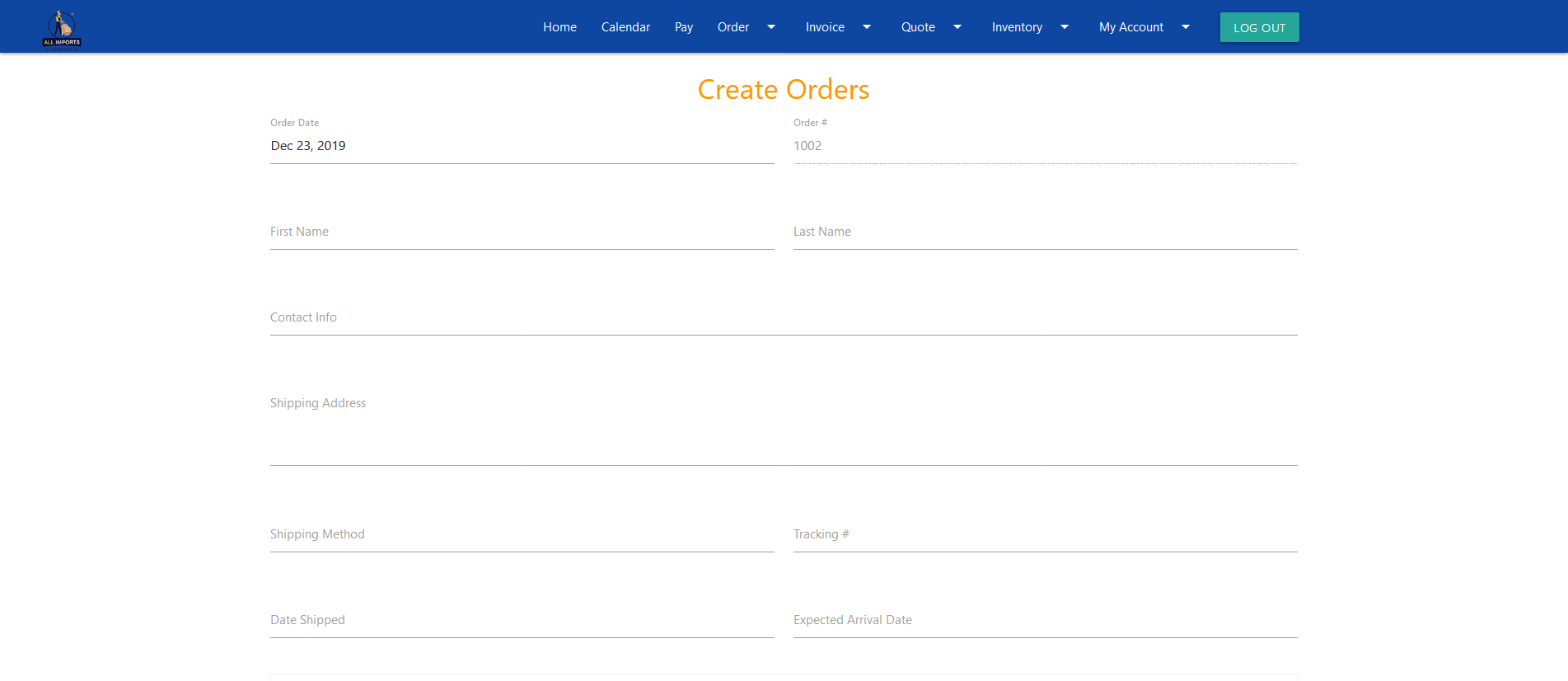Open the Invoice menu

pos(825,27)
